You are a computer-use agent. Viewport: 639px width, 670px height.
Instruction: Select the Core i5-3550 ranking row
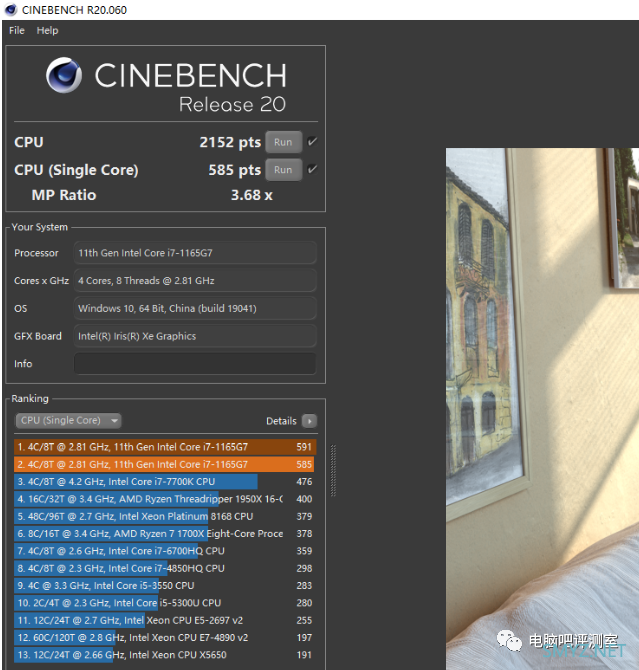click(x=165, y=585)
